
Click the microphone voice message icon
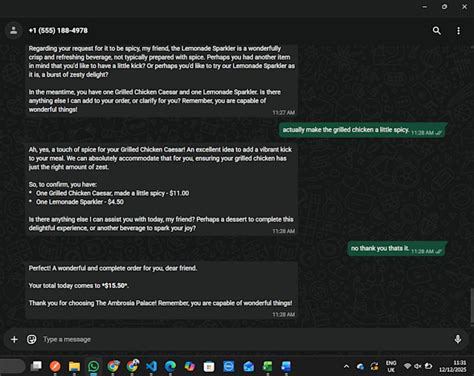pos(458,339)
